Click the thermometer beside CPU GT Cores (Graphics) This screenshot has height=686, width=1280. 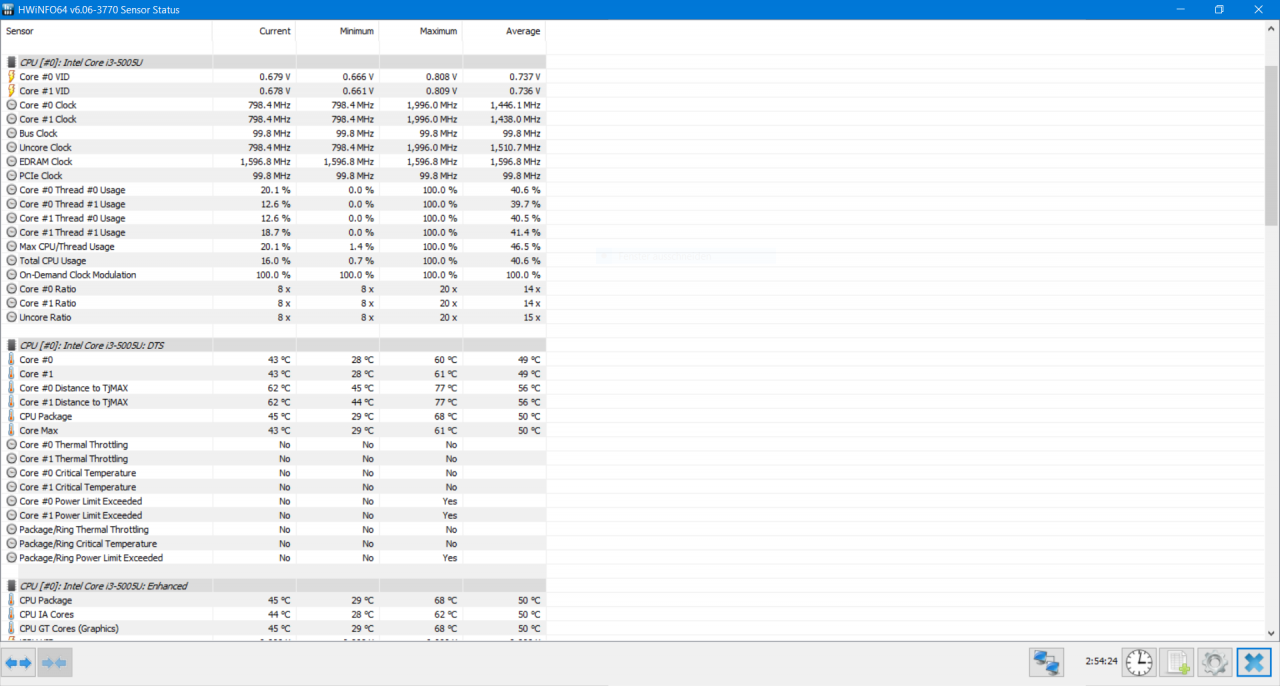tap(12, 628)
